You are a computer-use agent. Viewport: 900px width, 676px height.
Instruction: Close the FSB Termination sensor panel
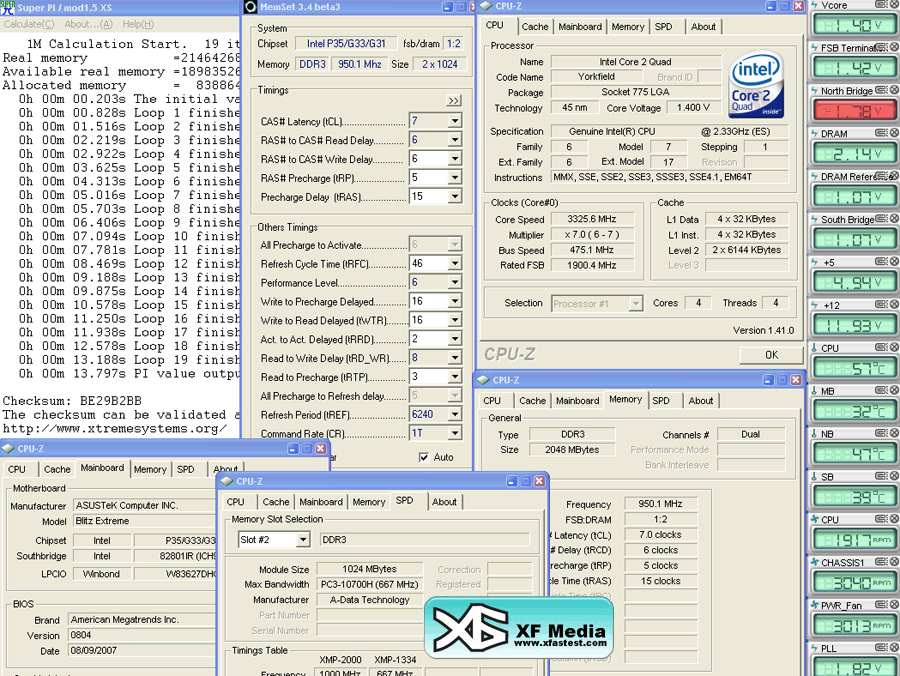[894, 47]
